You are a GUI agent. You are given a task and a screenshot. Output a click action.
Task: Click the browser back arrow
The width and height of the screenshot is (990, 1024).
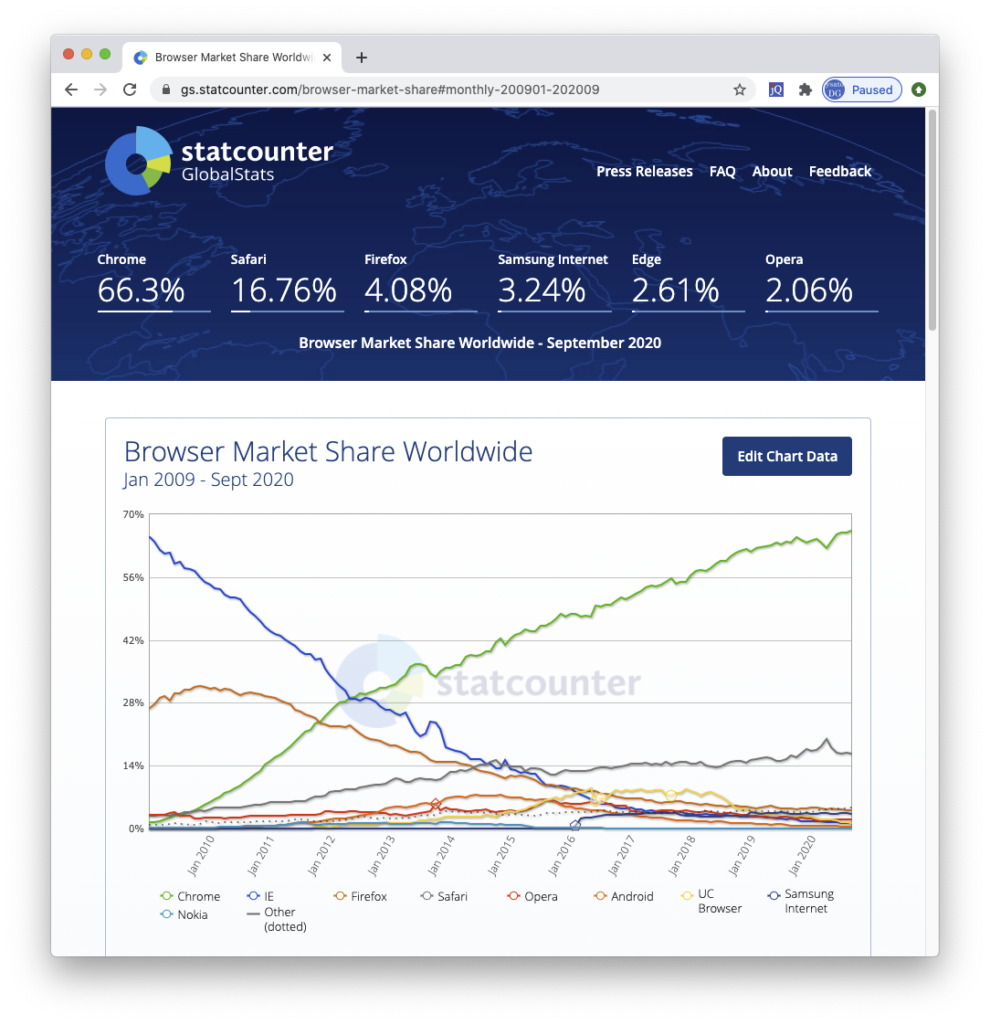[71, 90]
